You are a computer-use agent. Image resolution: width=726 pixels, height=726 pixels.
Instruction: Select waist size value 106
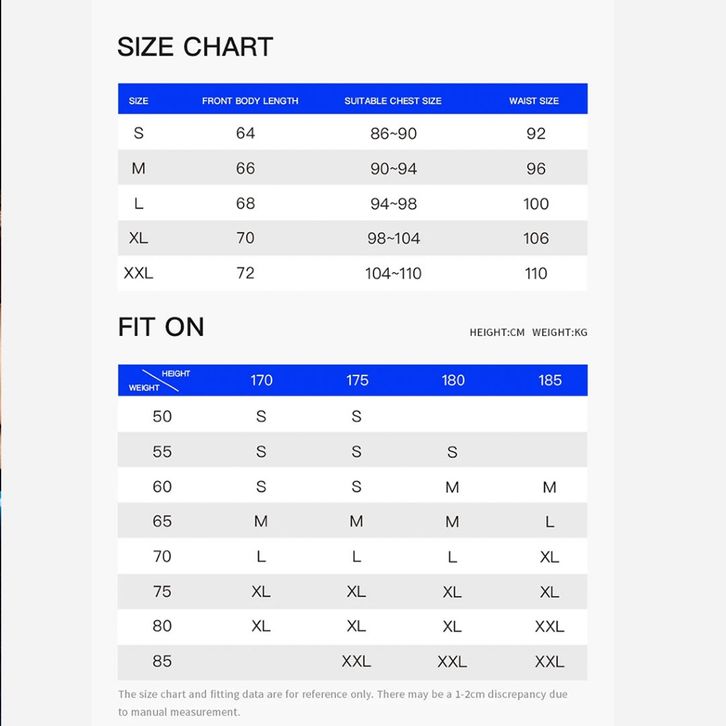[536, 238]
